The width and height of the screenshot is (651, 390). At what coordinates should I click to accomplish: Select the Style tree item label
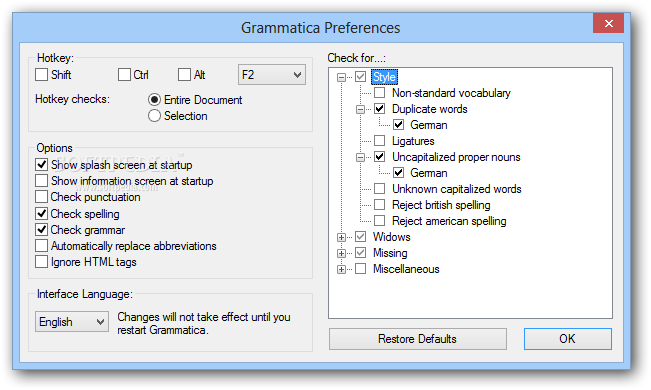(384, 77)
